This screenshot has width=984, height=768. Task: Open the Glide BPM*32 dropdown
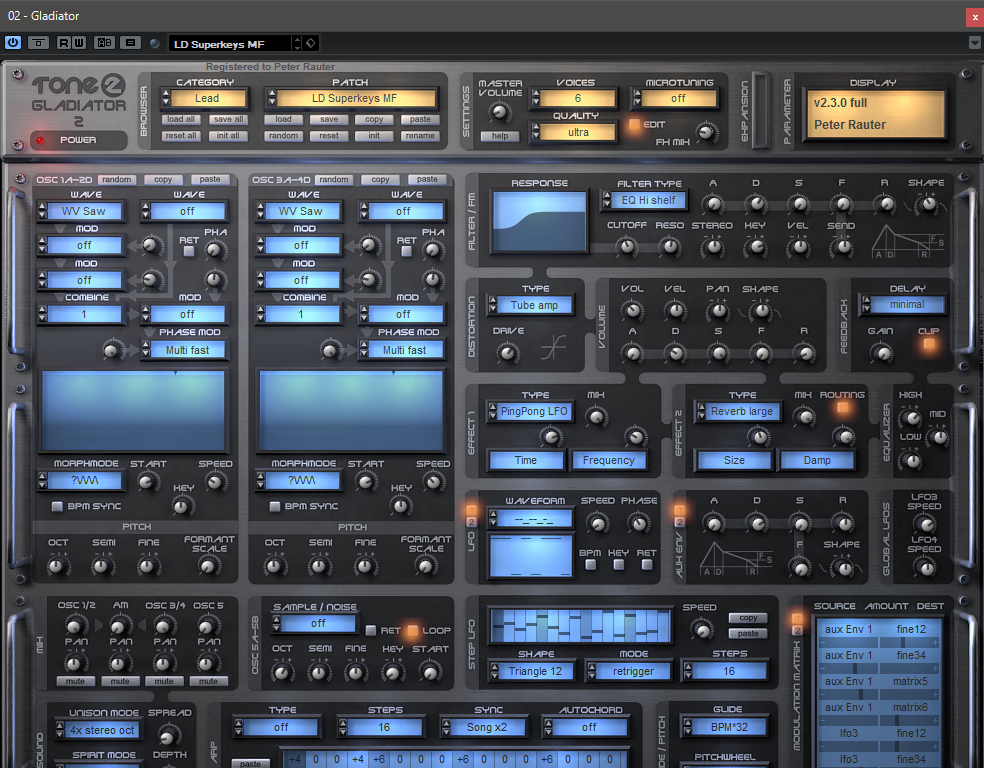[725, 727]
